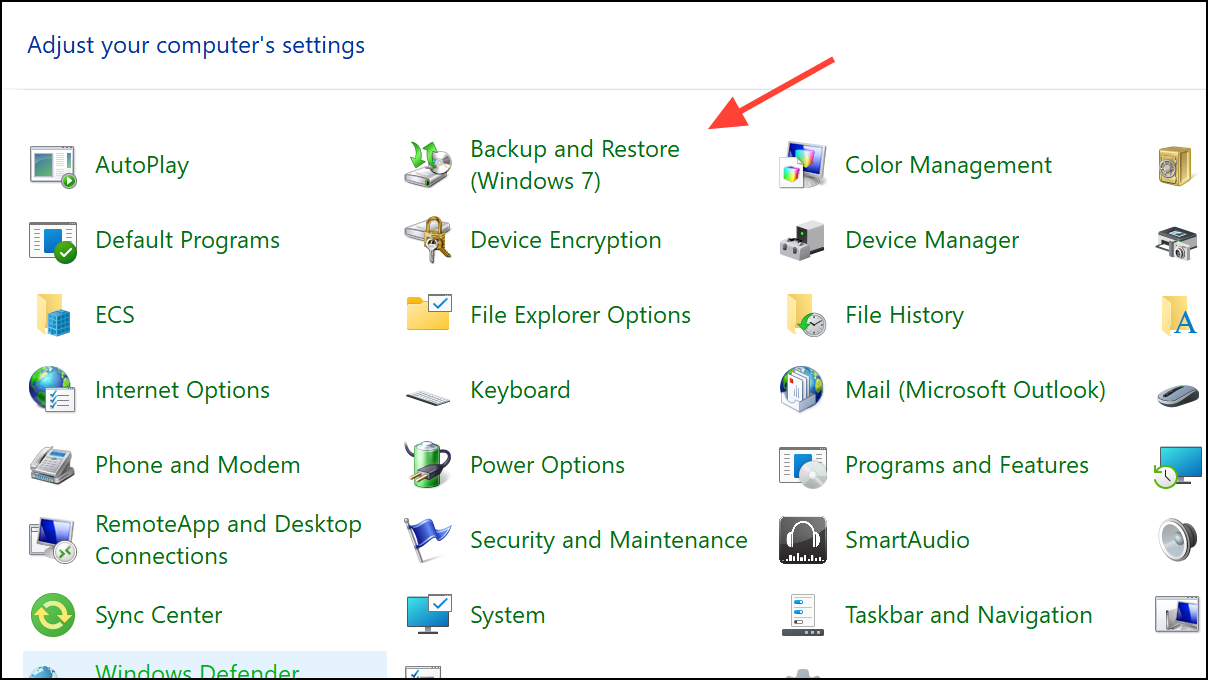
Task: Open the Device Manager icon
Action: tap(803, 241)
